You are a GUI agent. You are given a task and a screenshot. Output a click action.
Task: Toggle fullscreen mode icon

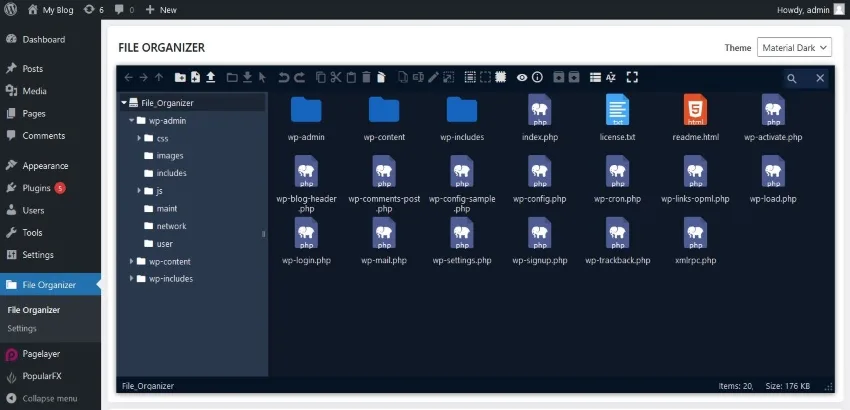632,78
